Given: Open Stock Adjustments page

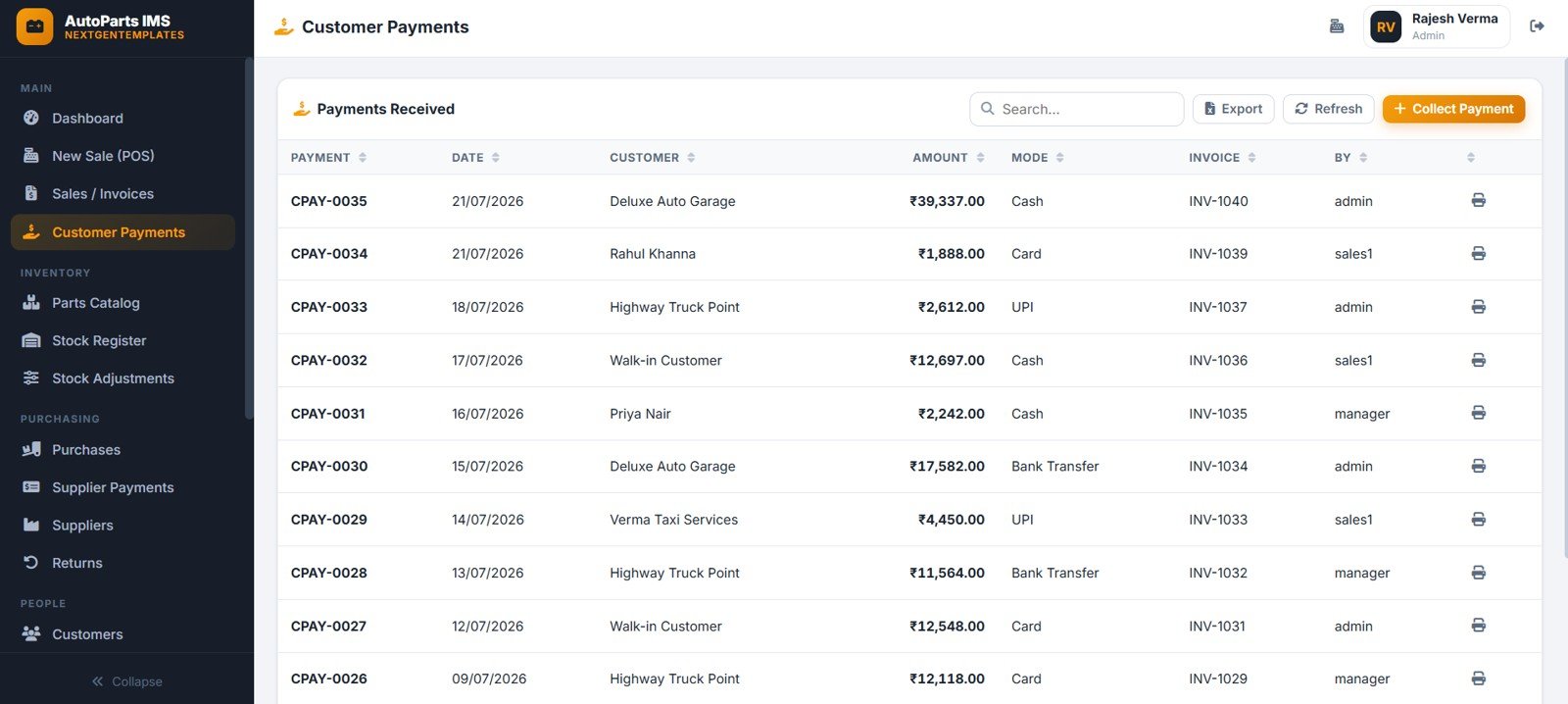Looking at the screenshot, I should (x=122, y=378).
